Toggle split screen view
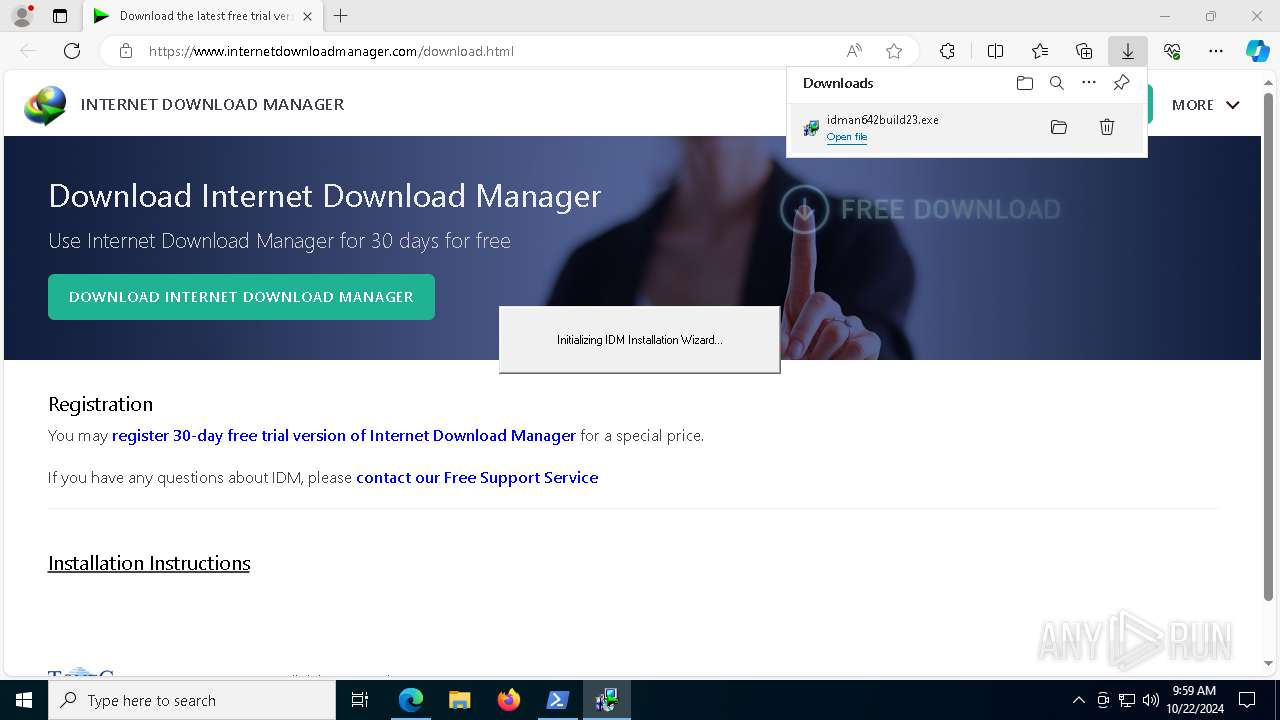Screen dimensions: 1280x720 (995, 51)
